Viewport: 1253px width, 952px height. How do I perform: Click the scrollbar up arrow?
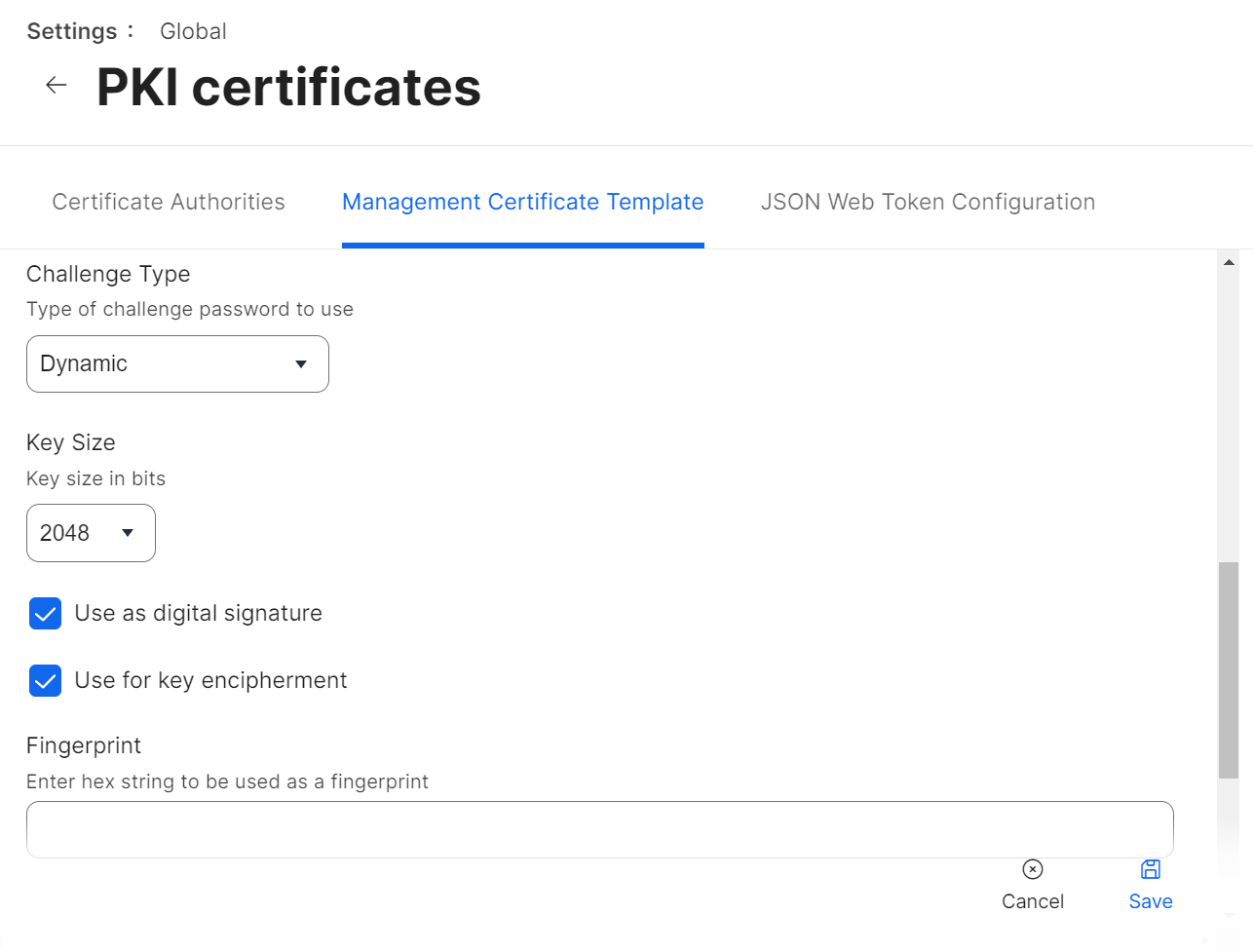coord(1229,262)
